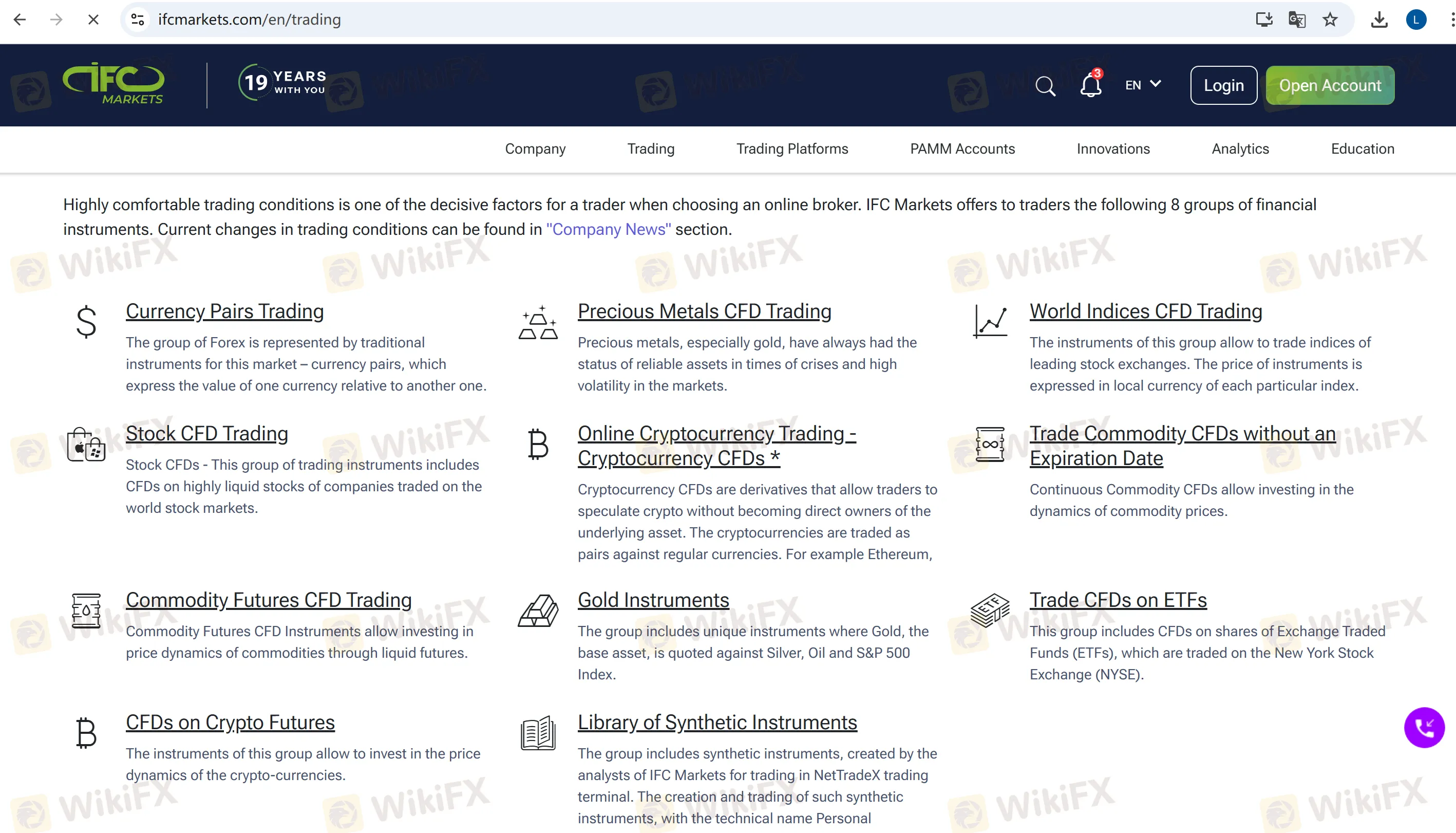Open Trade Commodity CFDs without Expiration link

pyautogui.click(x=1182, y=446)
